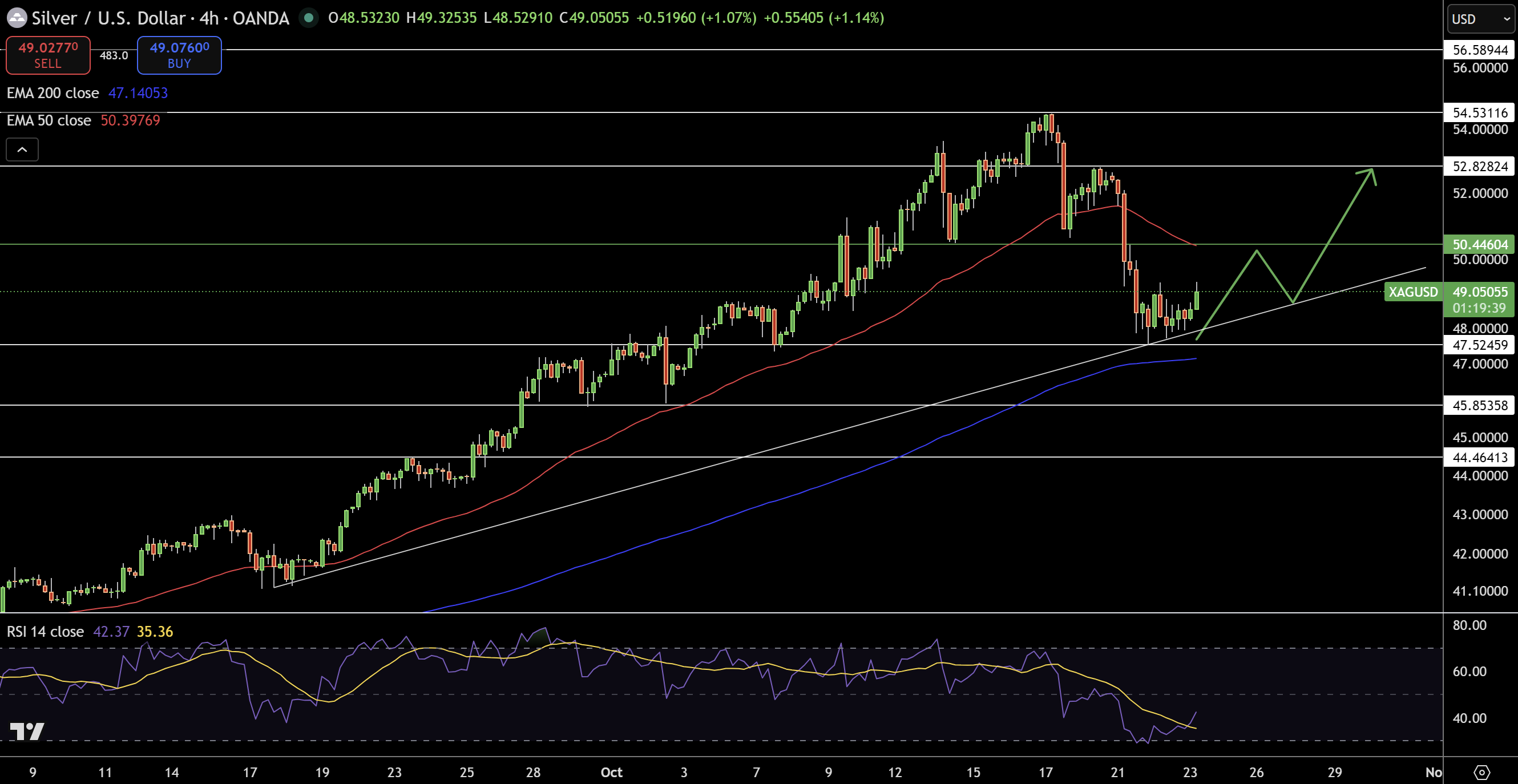Click the Oct label on time axis
Screen dimensions: 1518x784
point(611,772)
